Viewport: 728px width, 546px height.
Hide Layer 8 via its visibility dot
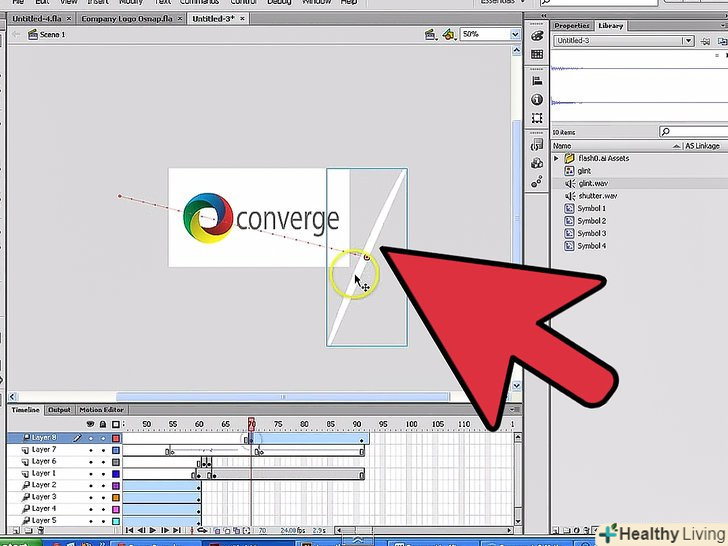point(91,438)
